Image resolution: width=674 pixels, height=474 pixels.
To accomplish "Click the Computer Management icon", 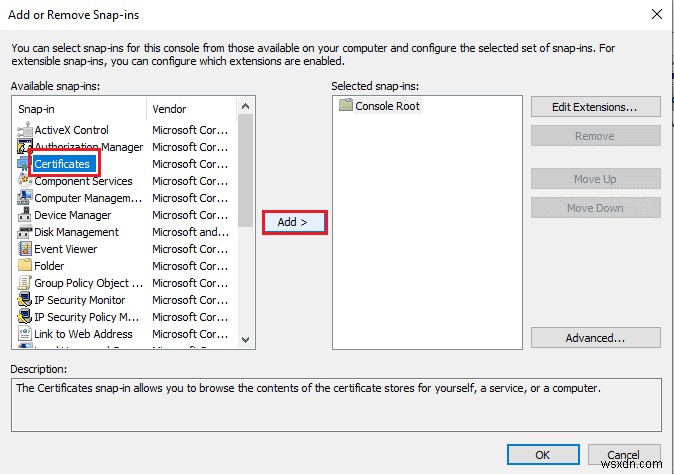I will pyautogui.click(x=25, y=198).
